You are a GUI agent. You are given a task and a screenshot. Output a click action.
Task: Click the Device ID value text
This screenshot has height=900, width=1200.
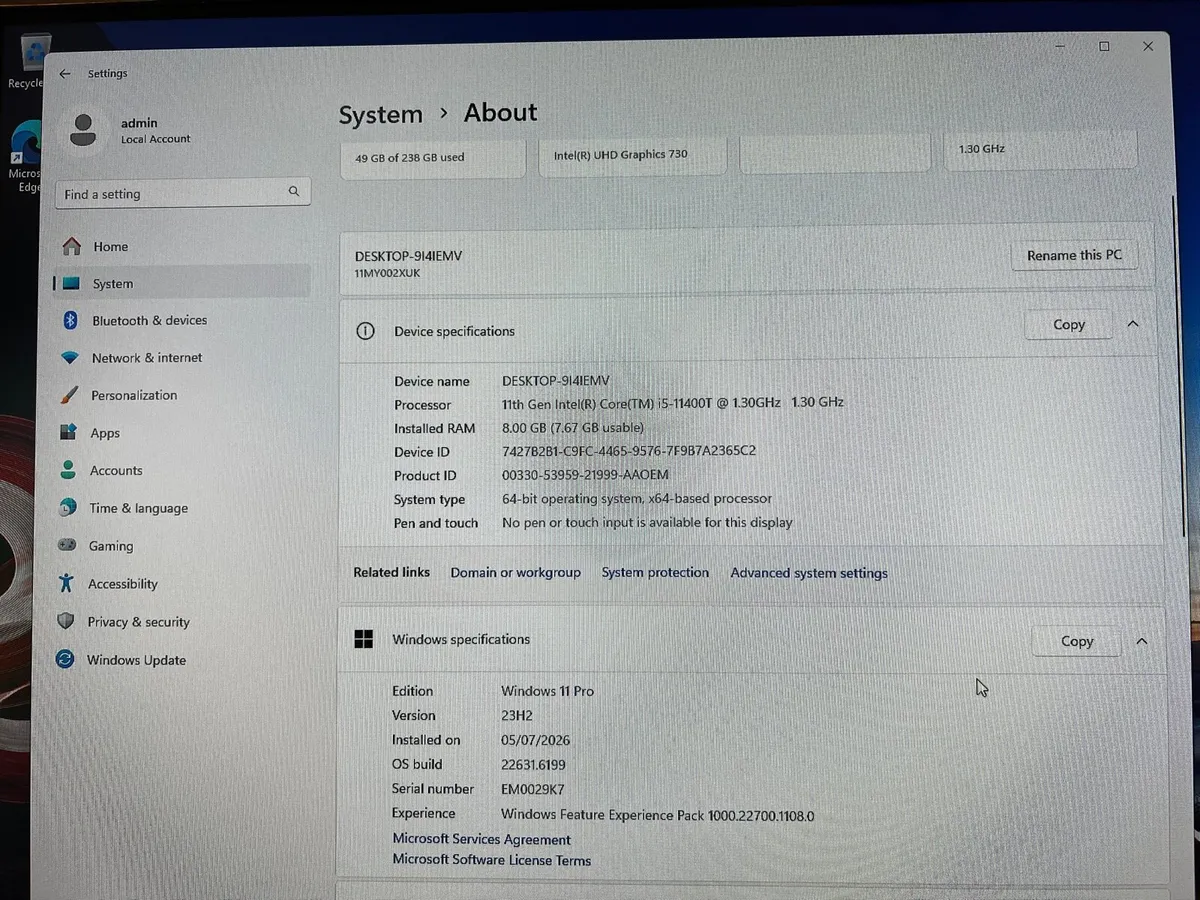pyautogui.click(x=629, y=451)
